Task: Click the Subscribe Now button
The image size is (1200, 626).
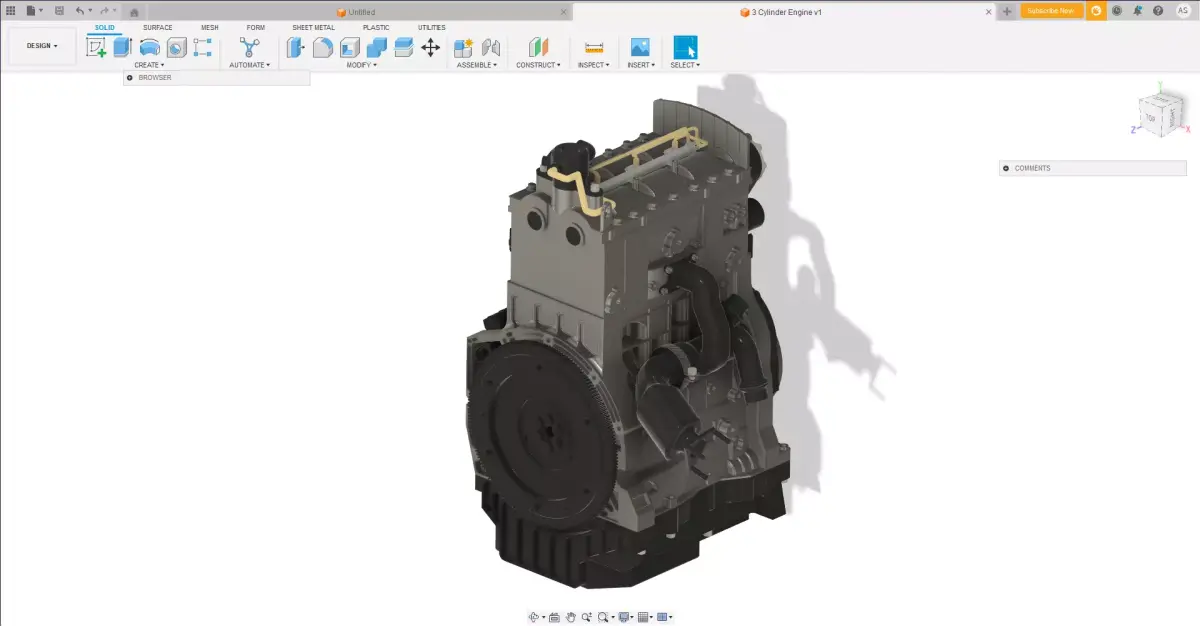Action: tap(1051, 11)
